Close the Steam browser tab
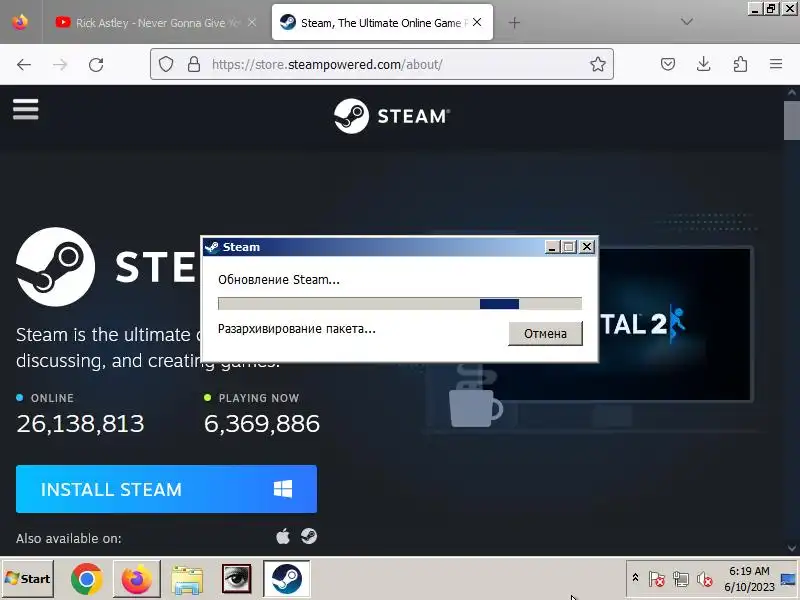The image size is (800, 600). [x=477, y=22]
